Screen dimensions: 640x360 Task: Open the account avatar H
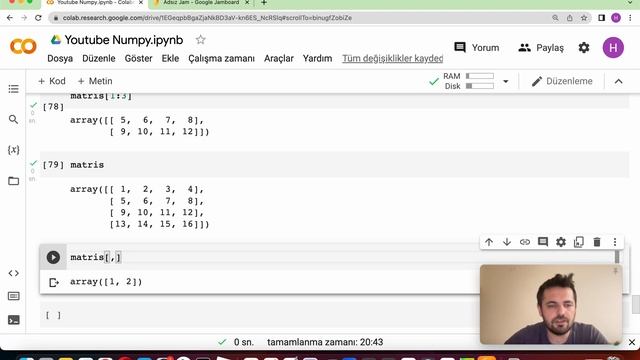[613, 48]
